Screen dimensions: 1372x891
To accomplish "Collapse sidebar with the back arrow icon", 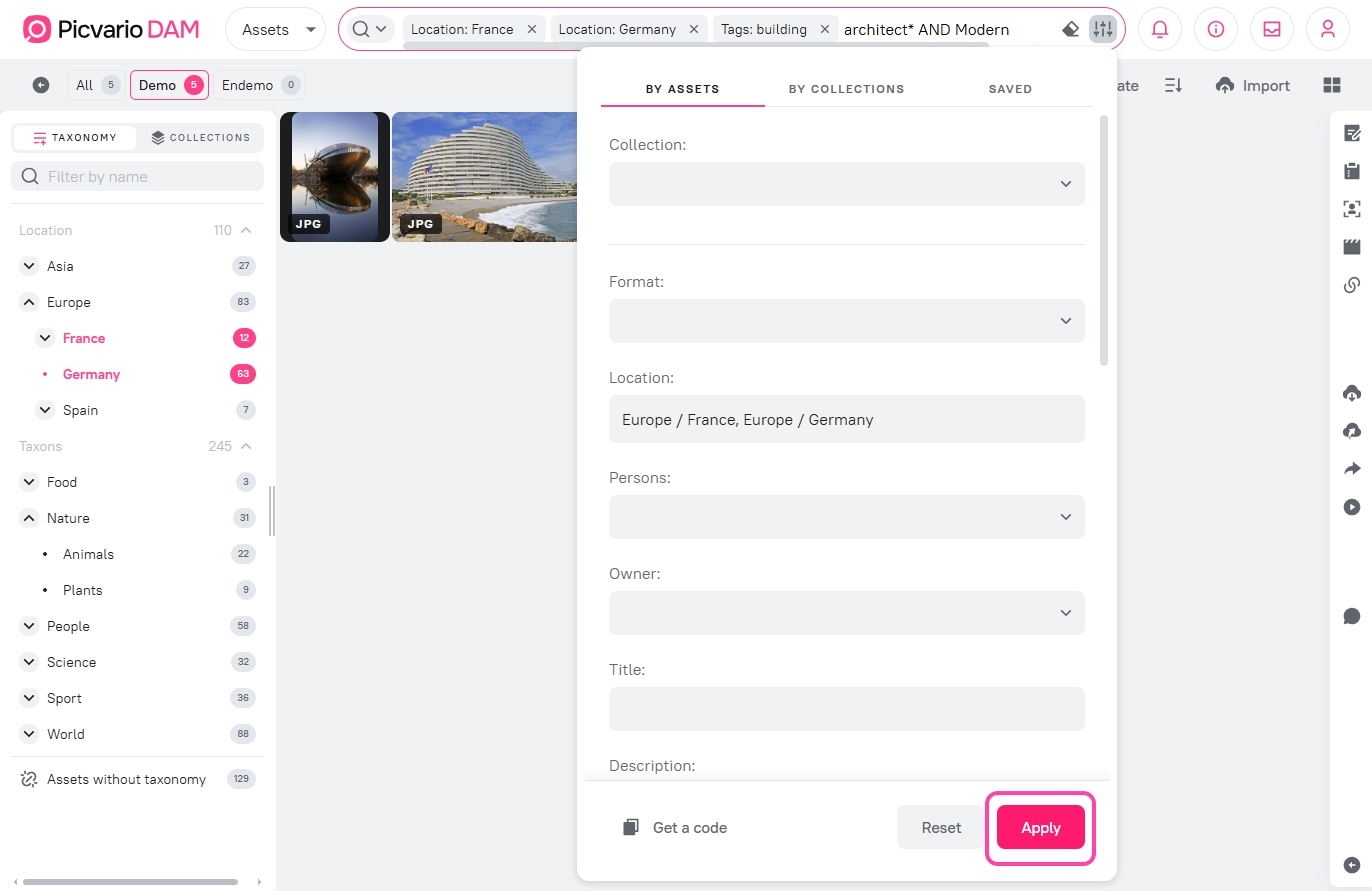I will pyautogui.click(x=41, y=85).
